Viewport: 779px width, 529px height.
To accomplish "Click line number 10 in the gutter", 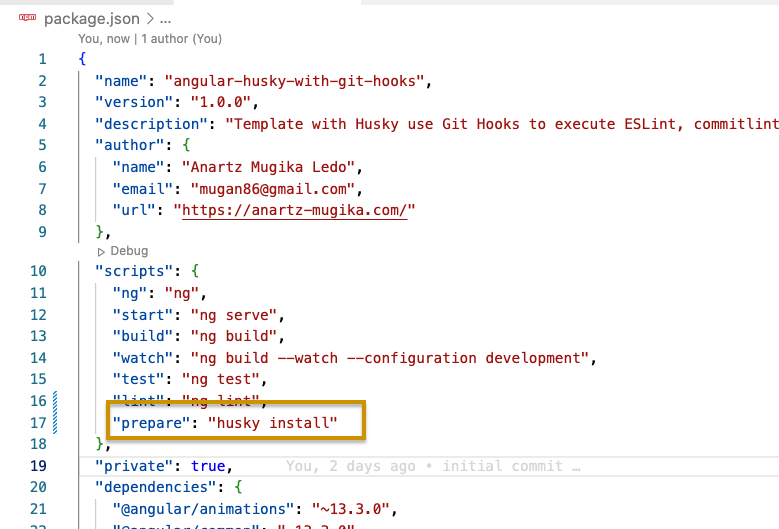I will (38, 271).
